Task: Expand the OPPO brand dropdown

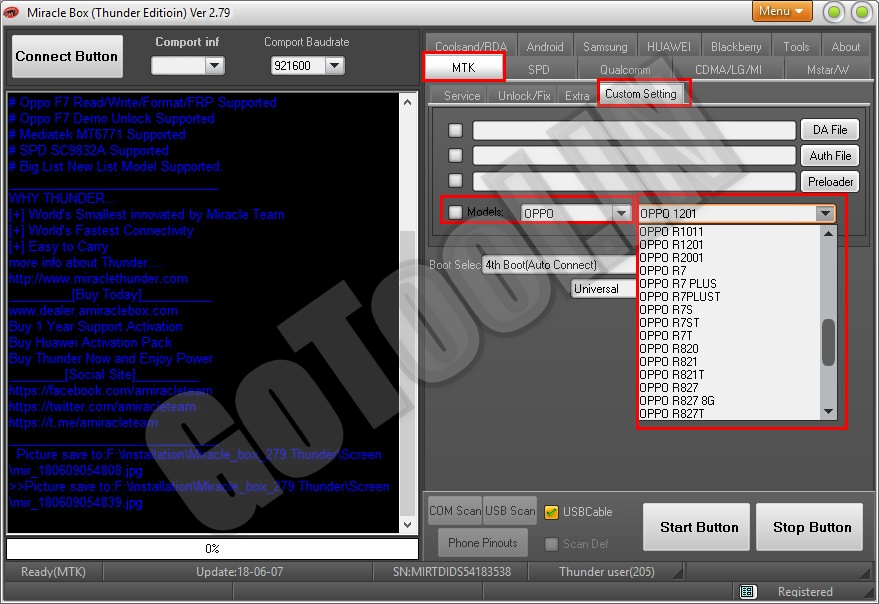Action: click(620, 213)
